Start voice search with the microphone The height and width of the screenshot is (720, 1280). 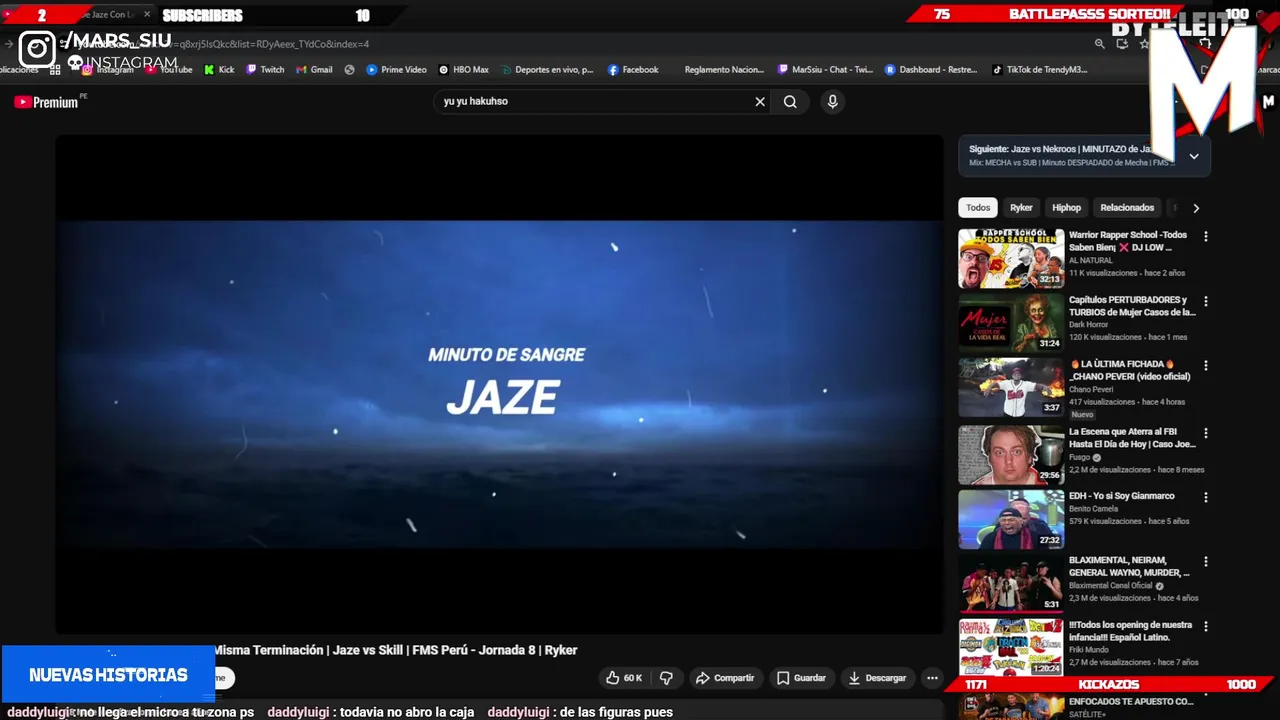coord(832,101)
